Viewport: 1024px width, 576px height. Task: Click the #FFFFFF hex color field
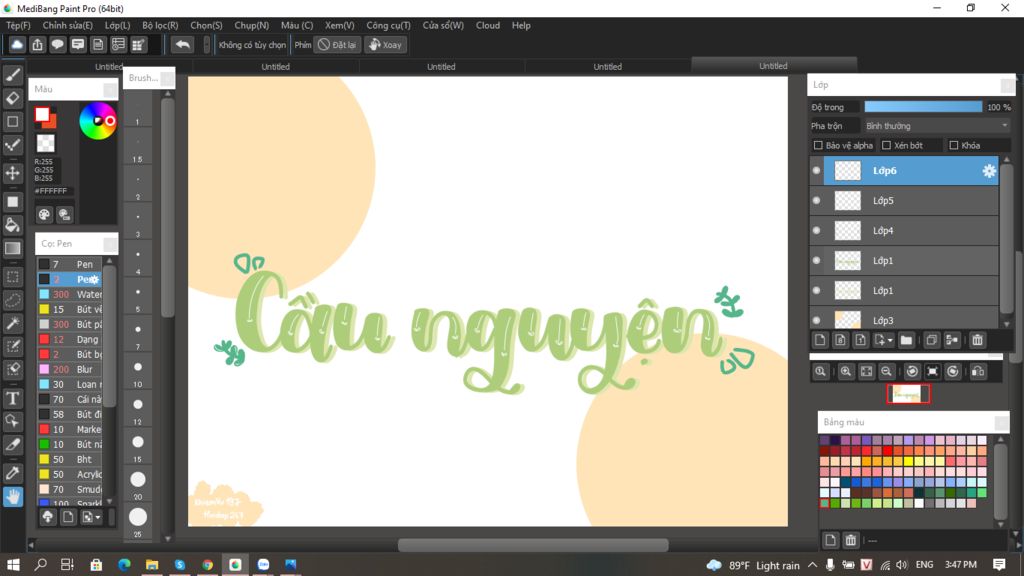pos(53,191)
